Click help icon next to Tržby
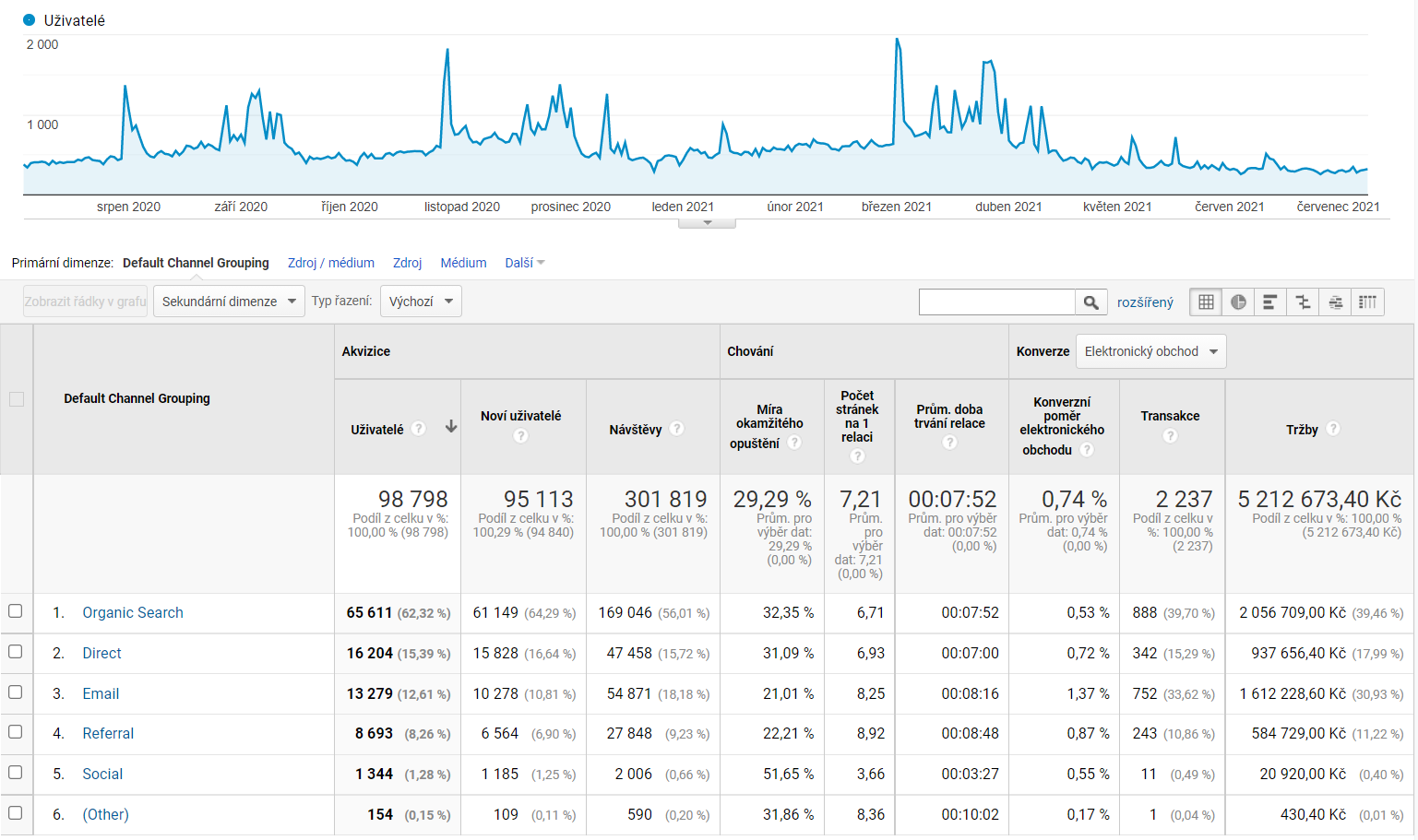 1333,428
